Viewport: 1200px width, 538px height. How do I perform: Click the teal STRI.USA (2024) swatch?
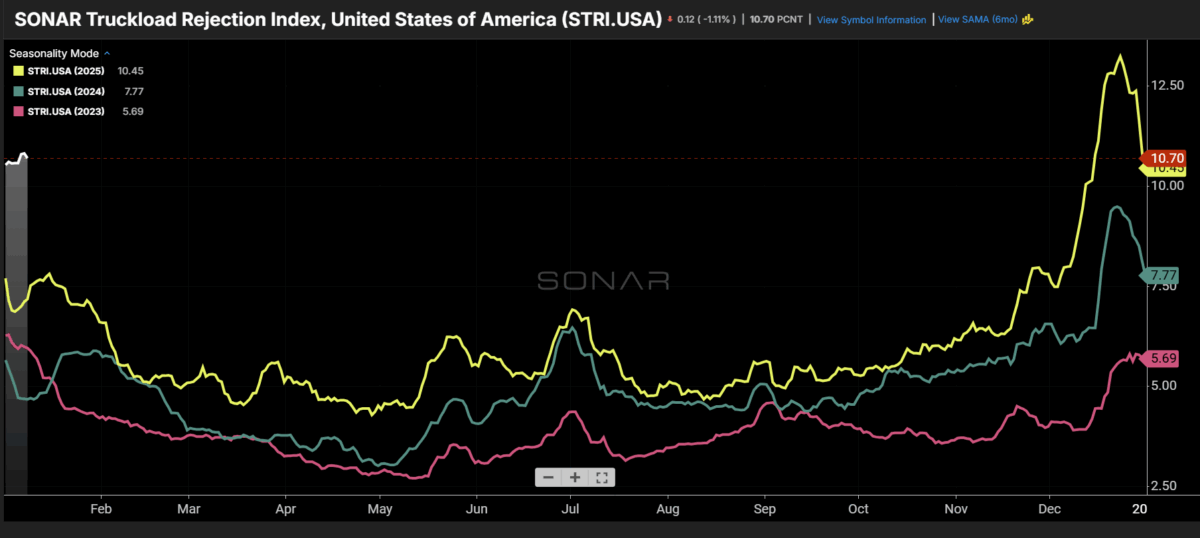pyautogui.click(x=18, y=91)
